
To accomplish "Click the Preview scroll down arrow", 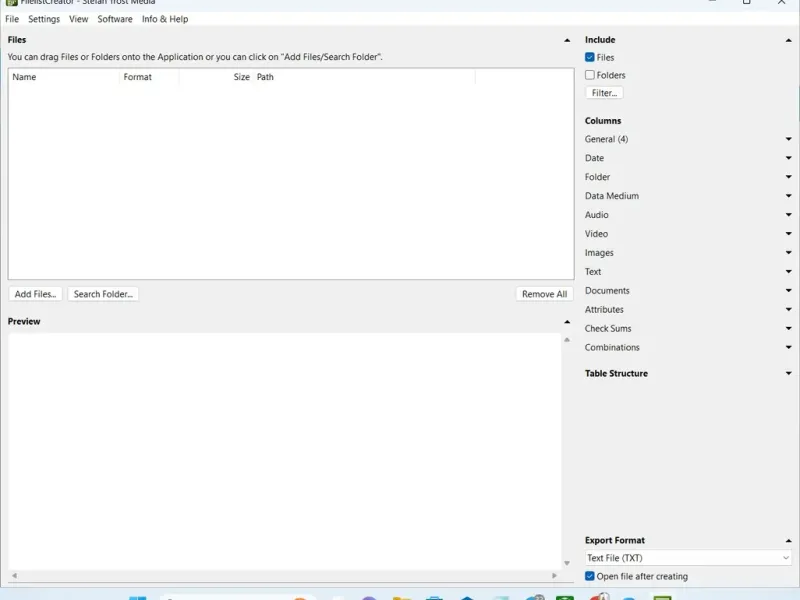I will point(567,563).
